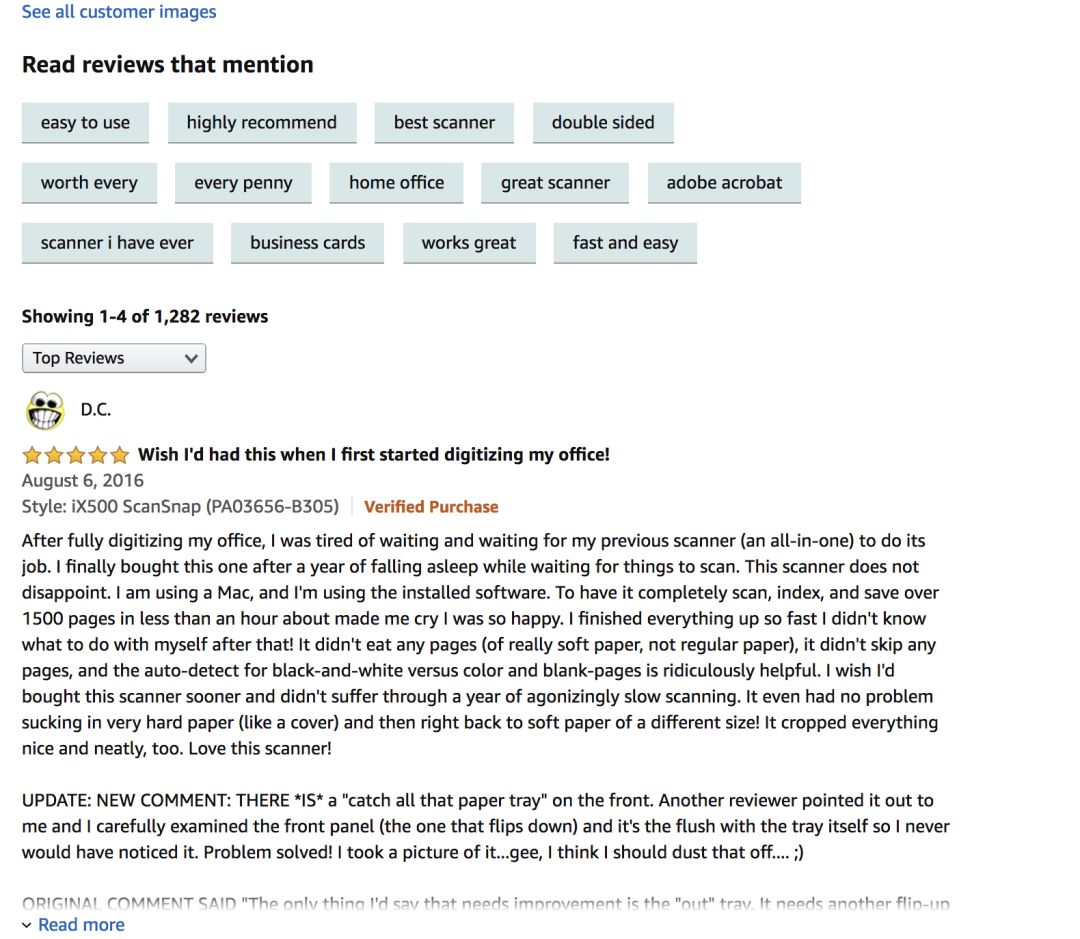The image size is (1080, 939).
Task: Open reviewer D.C. profile name
Action: click(x=95, y=410)
